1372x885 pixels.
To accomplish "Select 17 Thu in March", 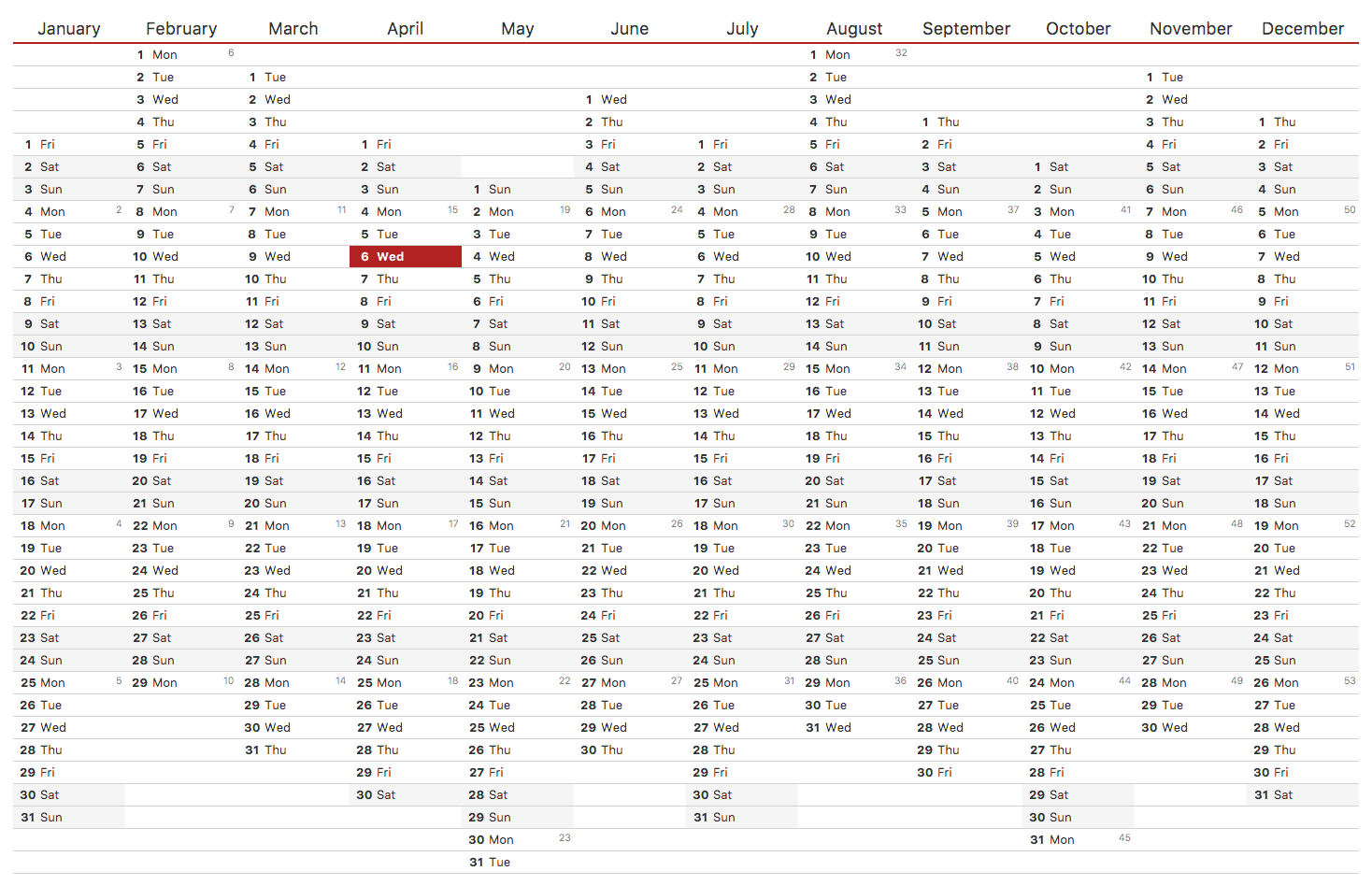I will (x=293, y=435).
